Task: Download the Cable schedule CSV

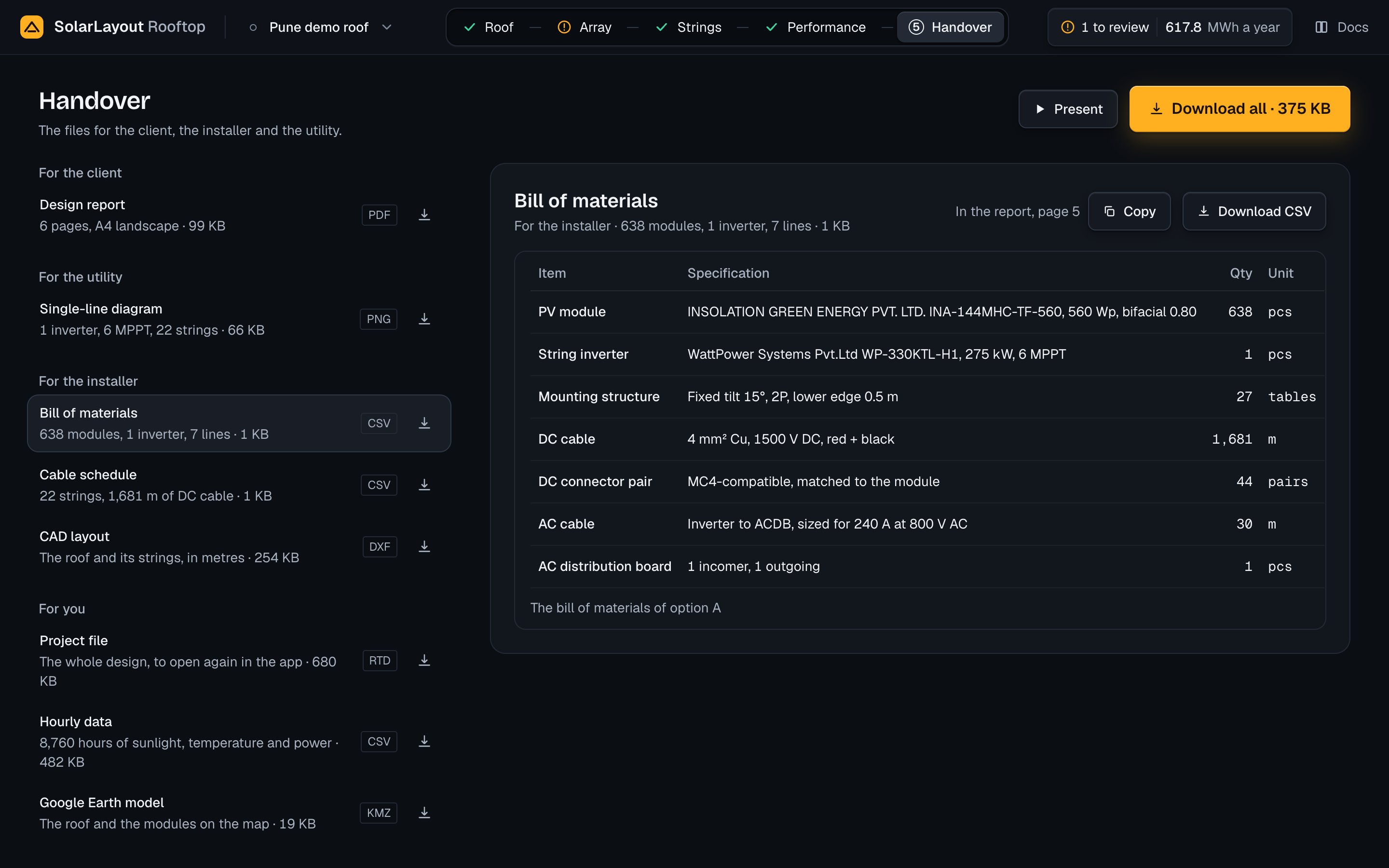Action: (424, 485)
